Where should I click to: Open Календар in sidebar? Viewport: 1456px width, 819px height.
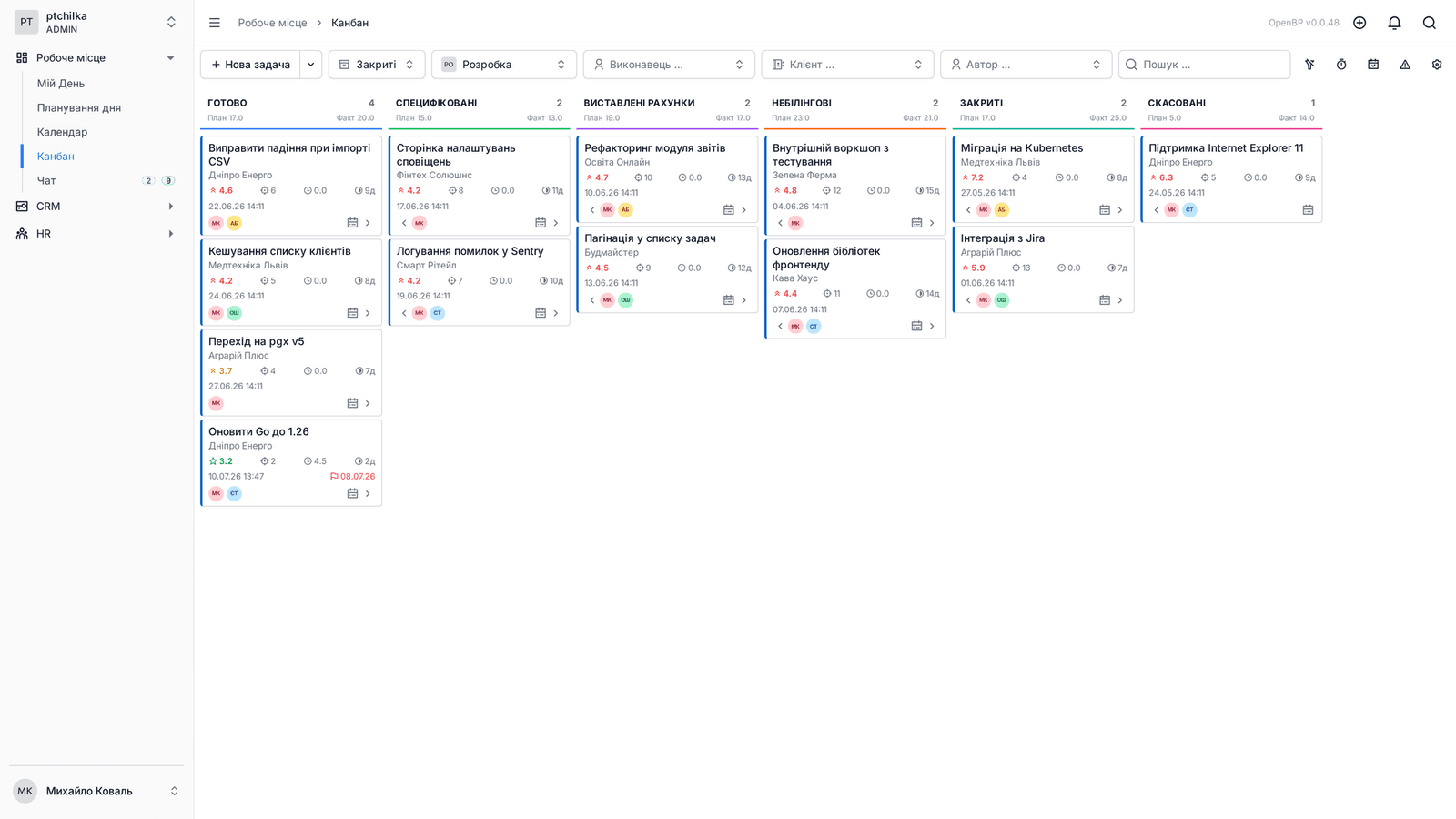coord(62,132)
